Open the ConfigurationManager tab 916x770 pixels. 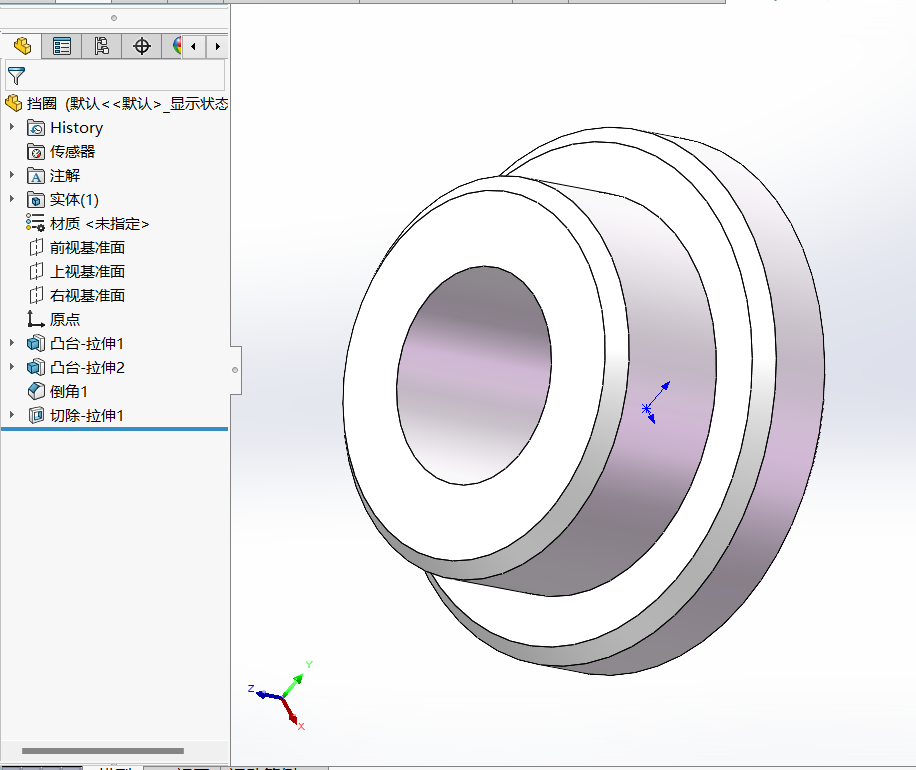click(101, 46)
